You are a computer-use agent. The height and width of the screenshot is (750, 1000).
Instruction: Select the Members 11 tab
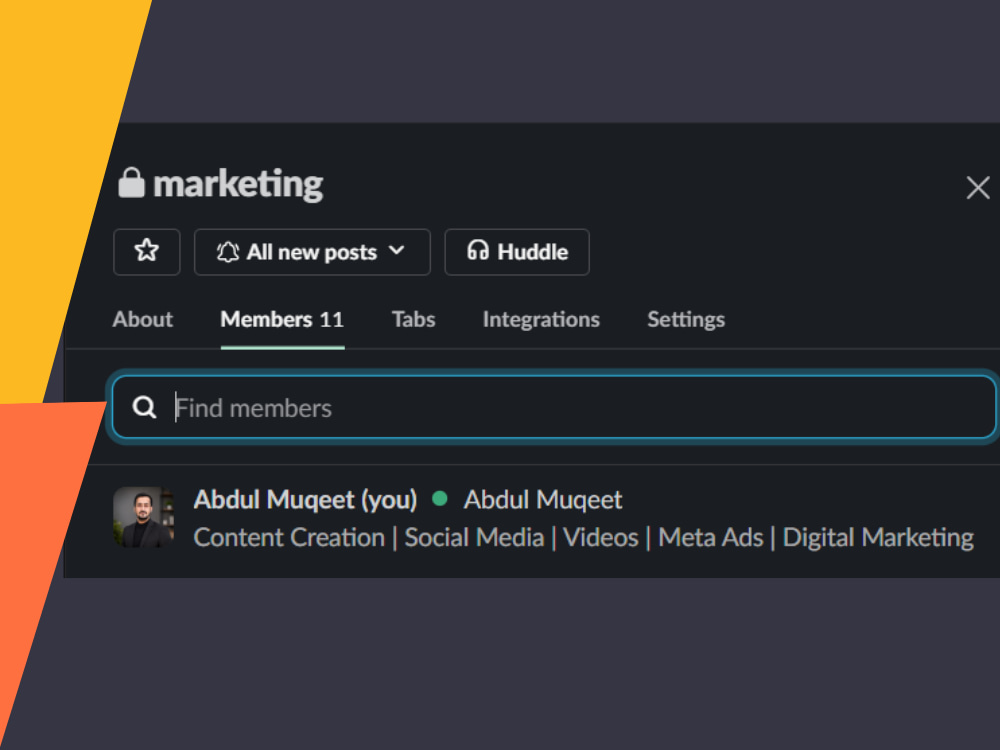click(282, 319)
